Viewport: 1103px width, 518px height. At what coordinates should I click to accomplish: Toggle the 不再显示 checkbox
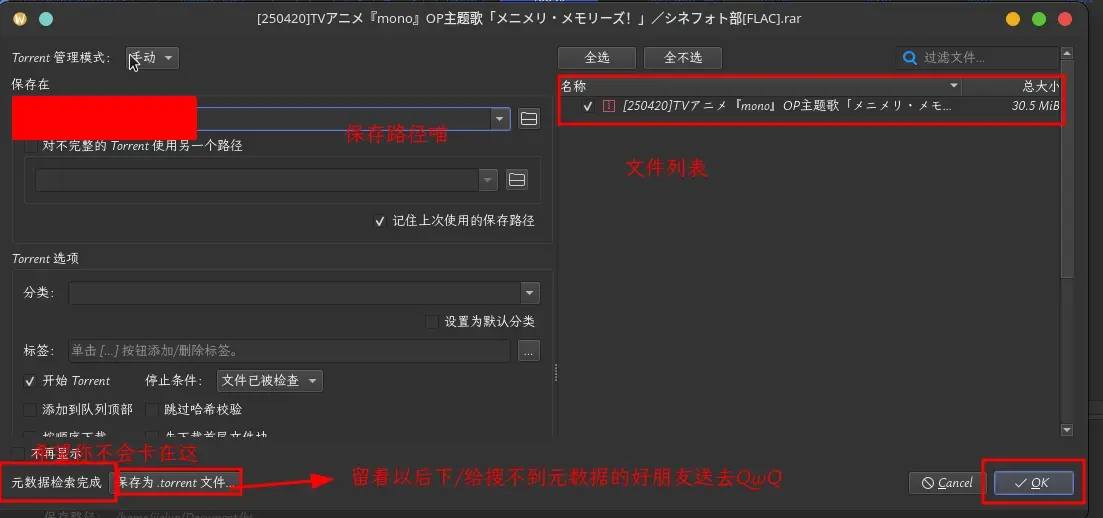(x=19, y=454)
